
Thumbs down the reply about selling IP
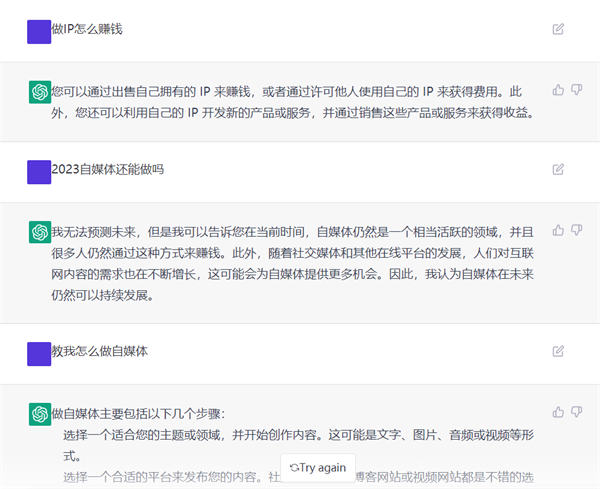tap(577, 90)
